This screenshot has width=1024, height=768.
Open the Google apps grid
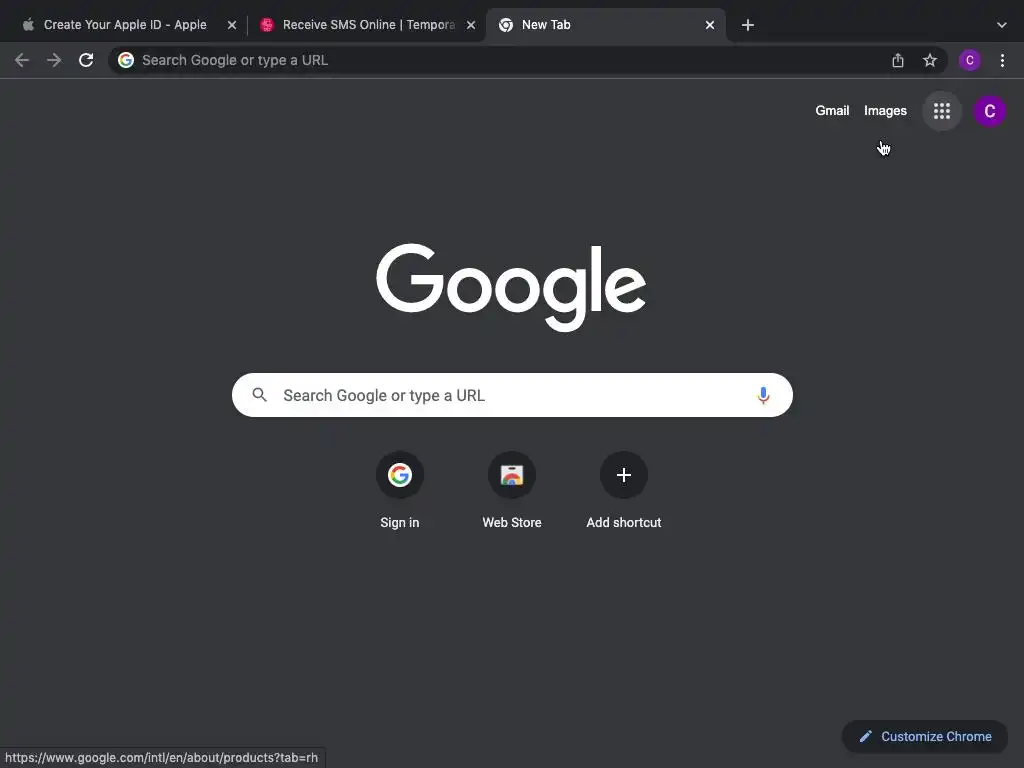(942, 111)
